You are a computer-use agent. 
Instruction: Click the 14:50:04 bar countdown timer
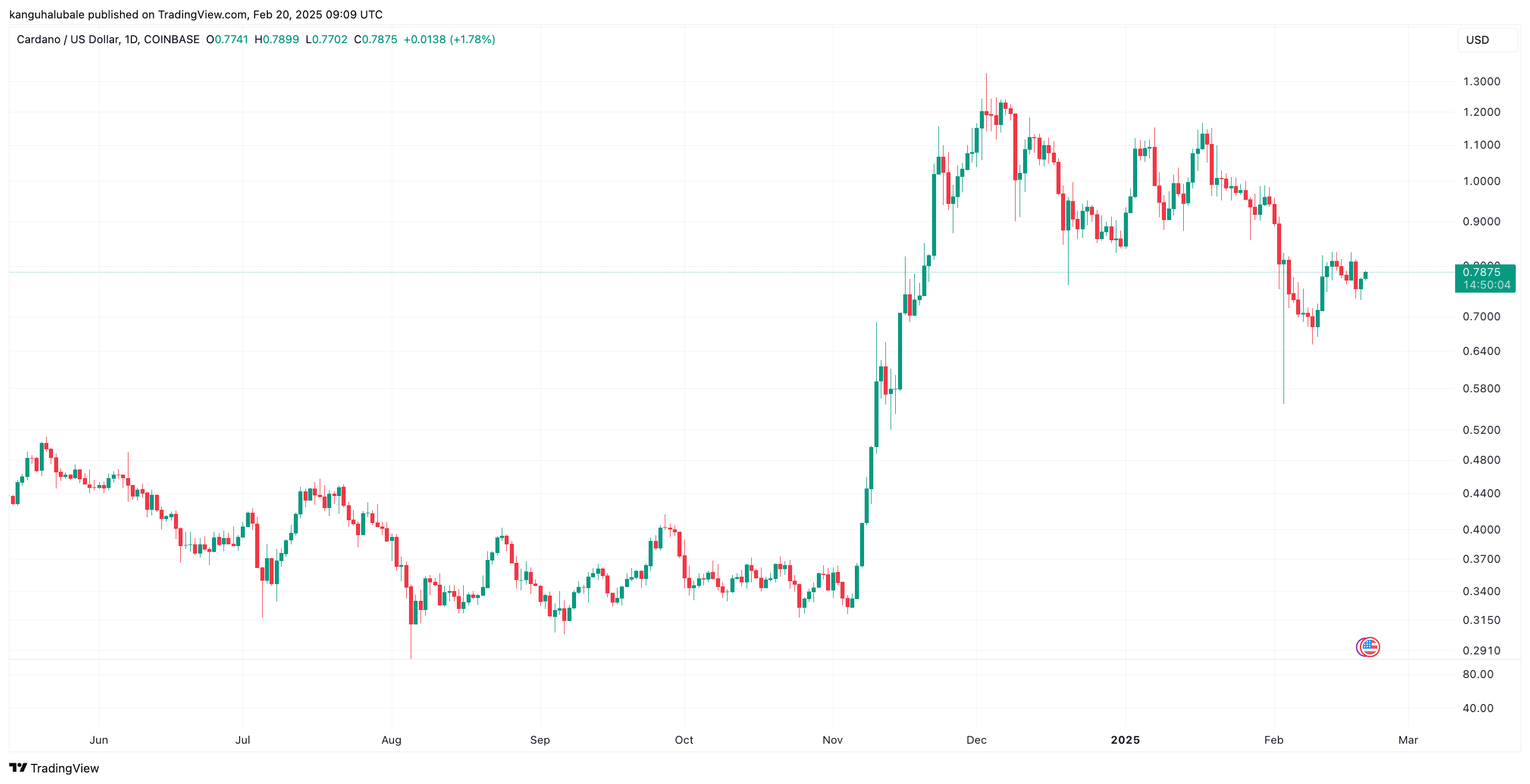[x=1486, y=285]
